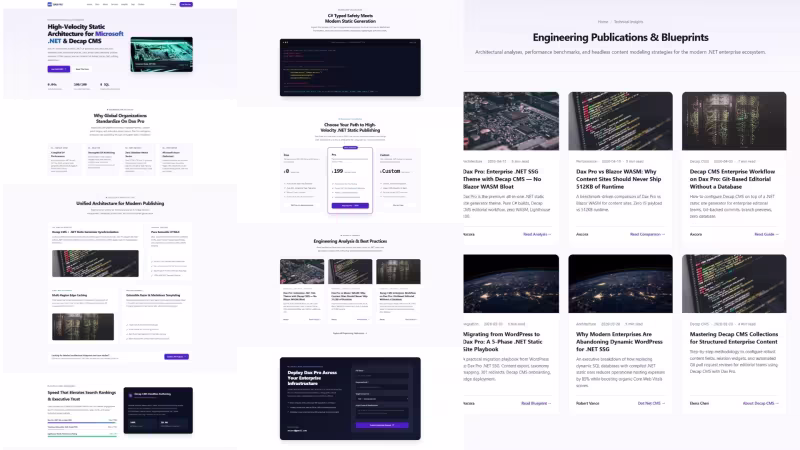Open the dropdown in the Deploy Dax Pro form
The width and height of the screenshot is (800, 450).
(x=382, y=398)
